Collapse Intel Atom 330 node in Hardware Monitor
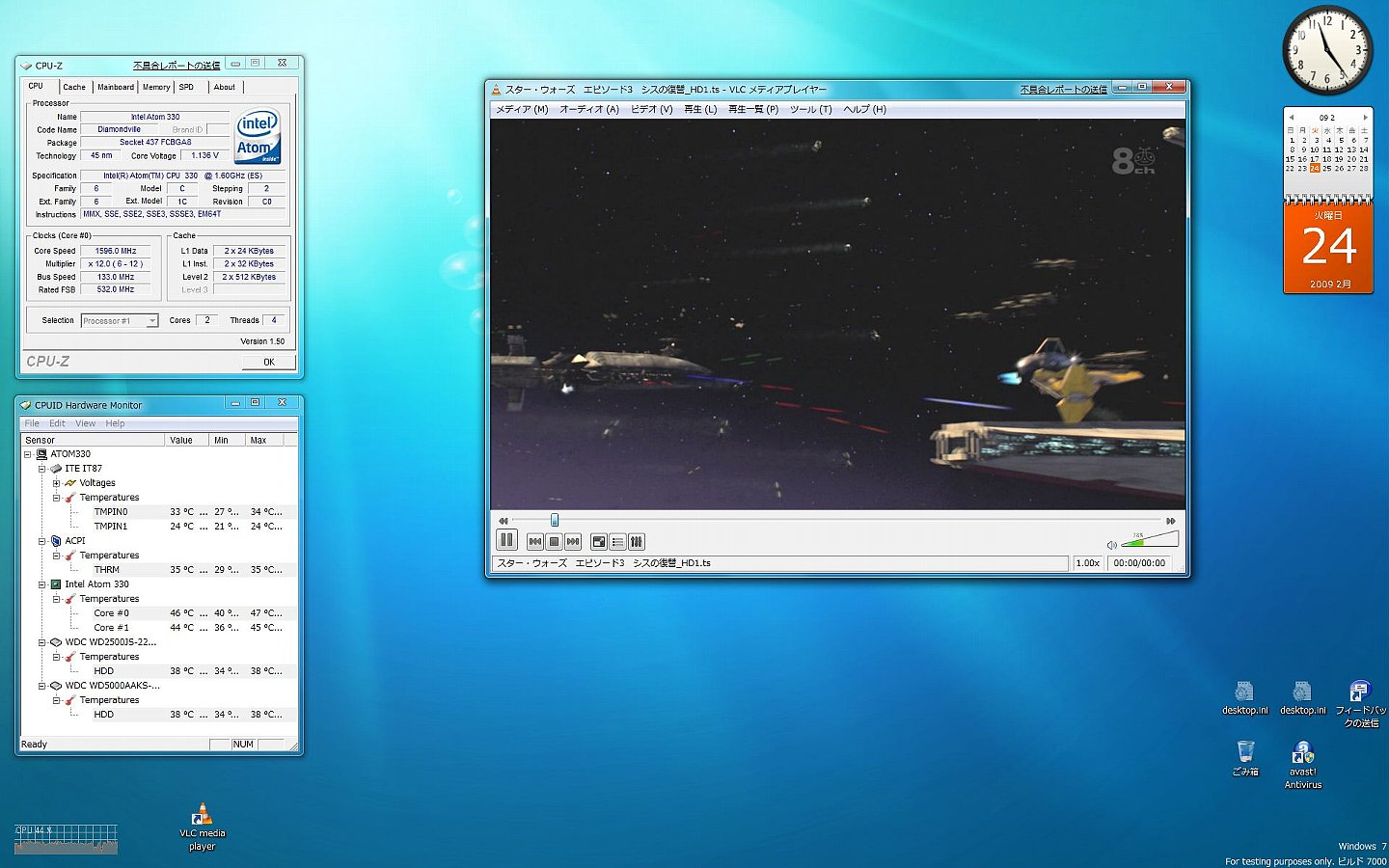Screen dimensions: 1389x868 pos(41,584)
